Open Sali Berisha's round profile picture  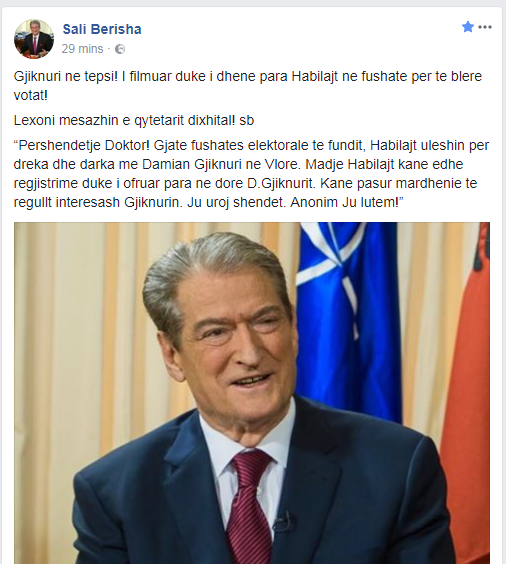coord(34,39)
